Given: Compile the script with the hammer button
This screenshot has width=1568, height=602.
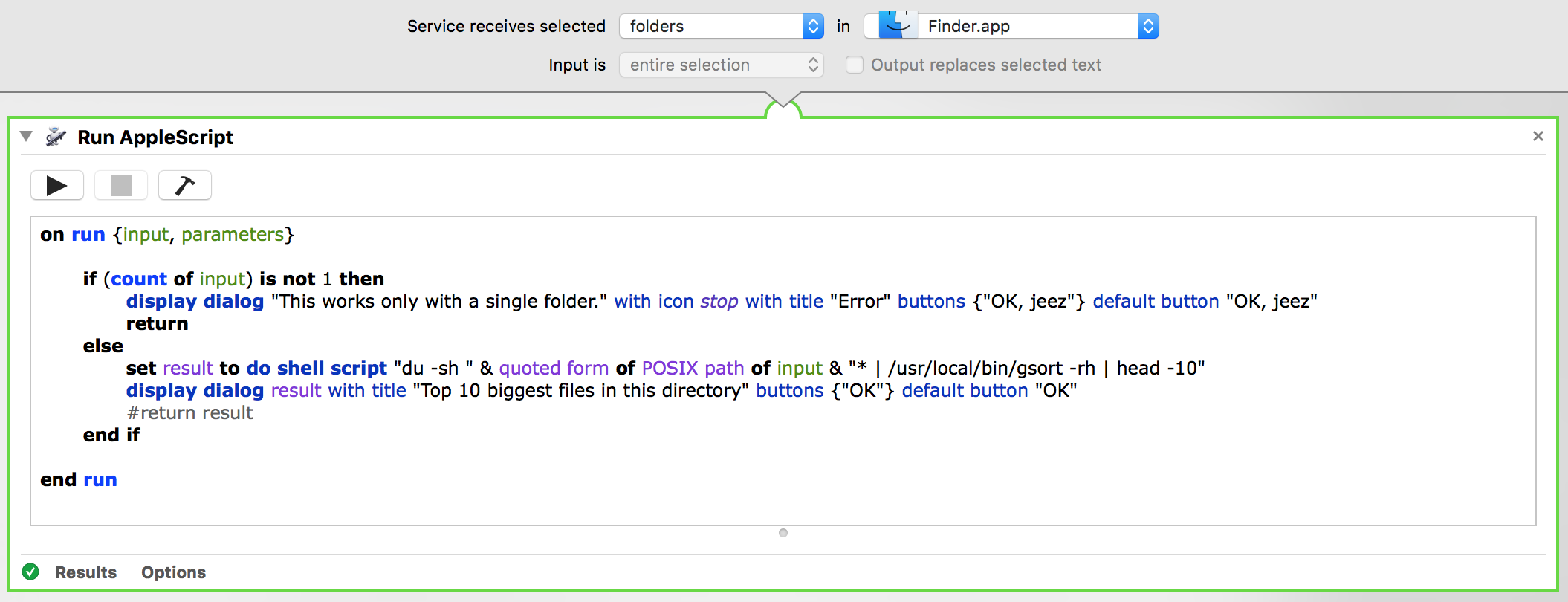Looking at the screenshot, I should tap(185, 185).
